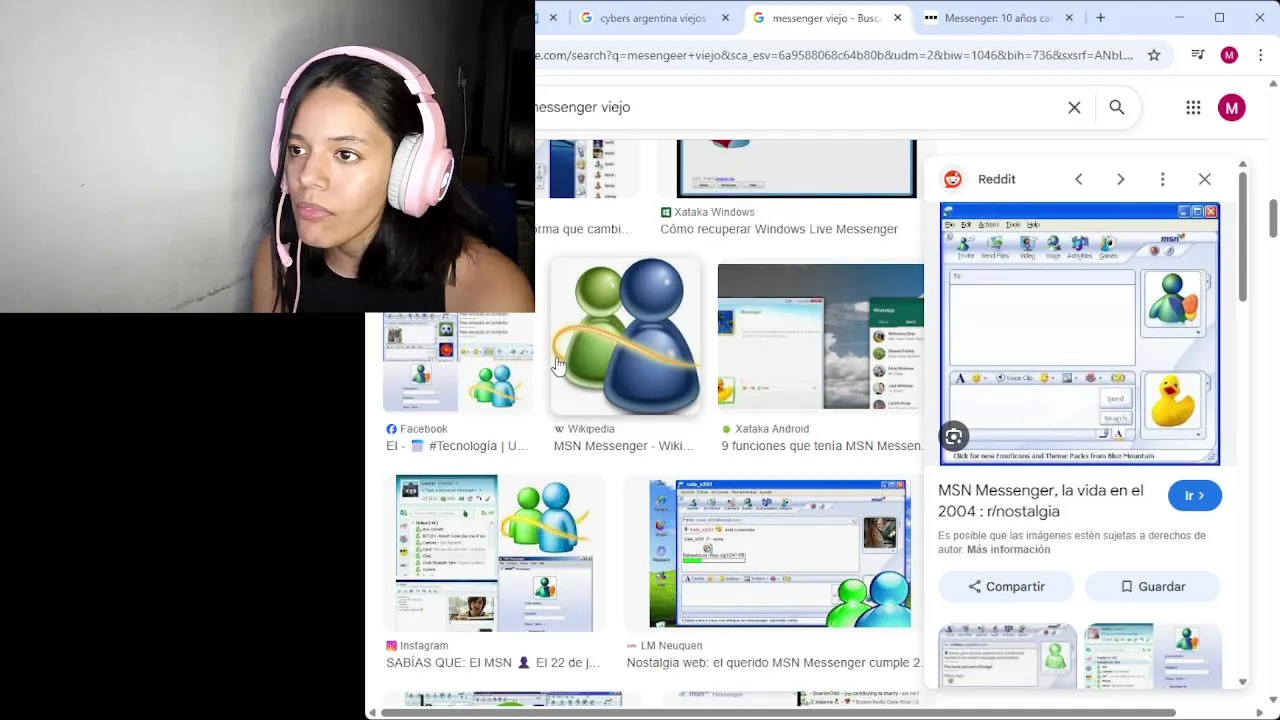
Task: Click the 'LM Neuquen' source label
Action: pyautogui.click(x=672, y=646)
